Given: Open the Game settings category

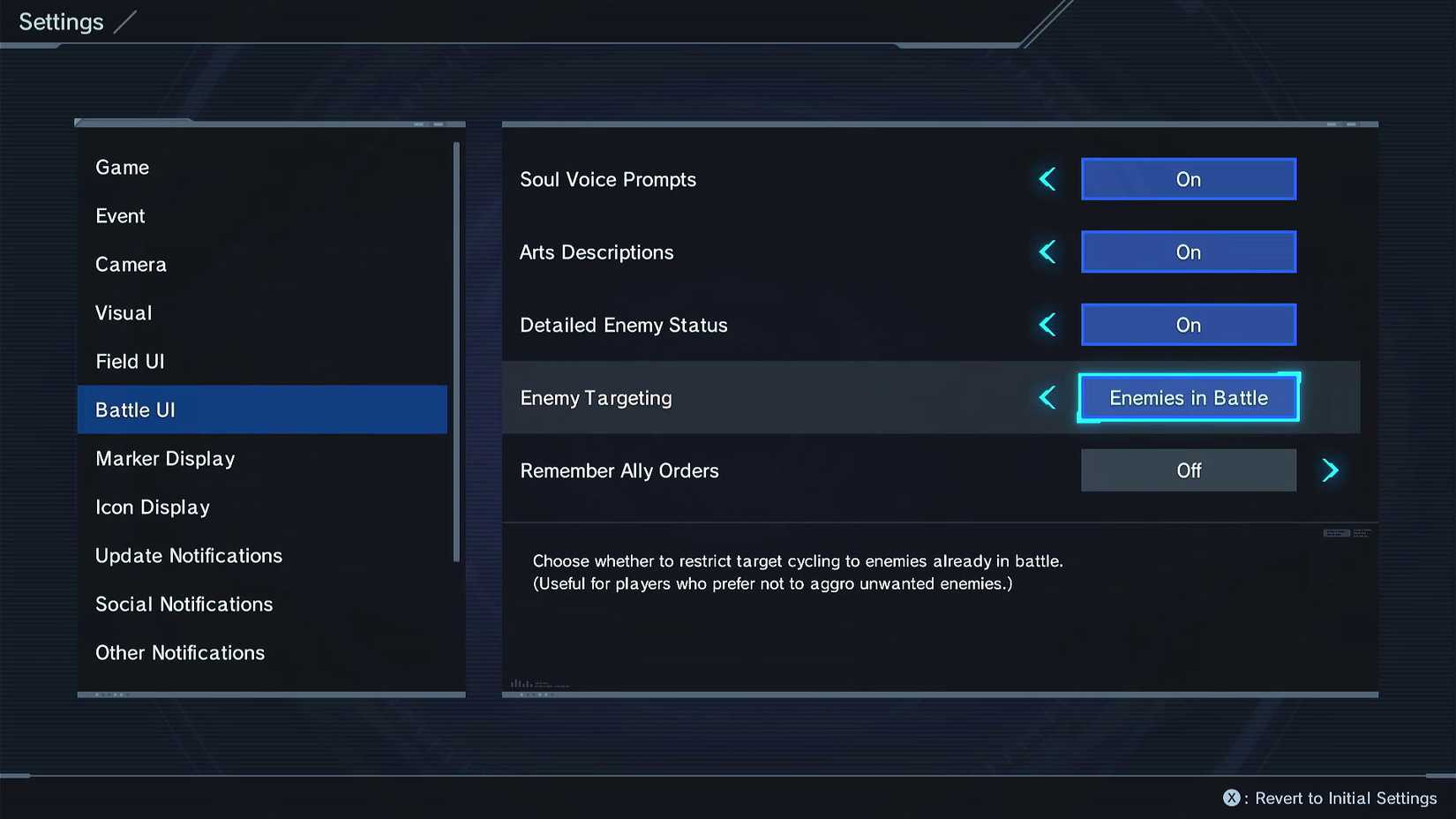Looking at the screenshot, I should click(123, 168).
